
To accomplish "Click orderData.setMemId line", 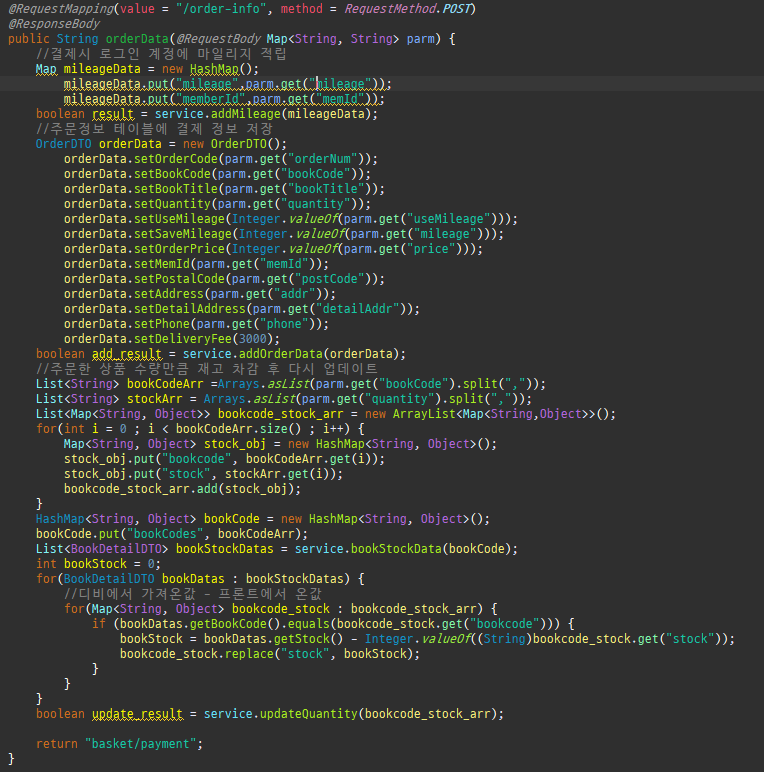I will (x=196, y=264).
